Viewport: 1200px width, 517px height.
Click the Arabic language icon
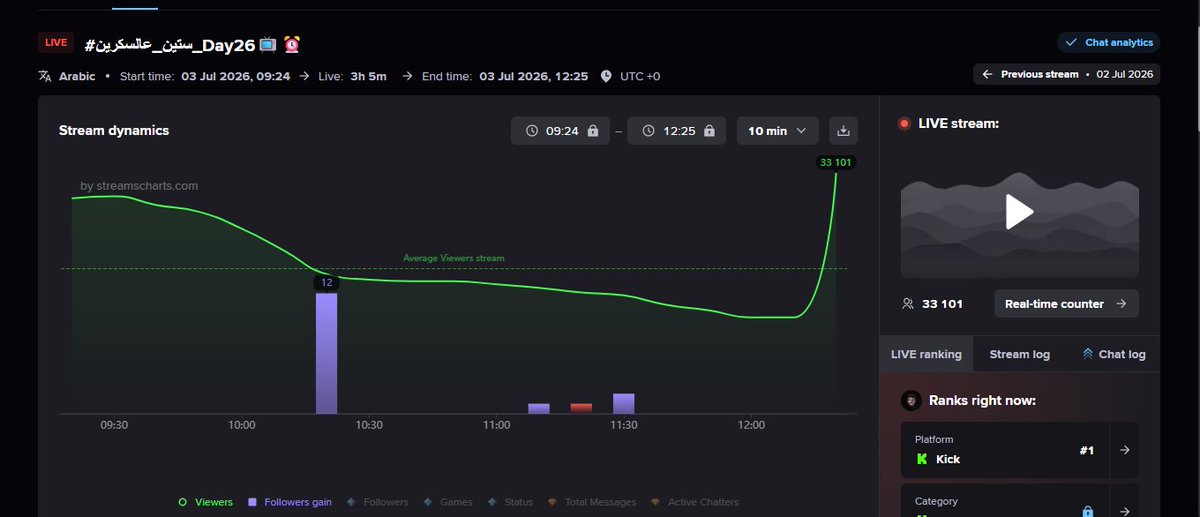click(x=44, y=76)
